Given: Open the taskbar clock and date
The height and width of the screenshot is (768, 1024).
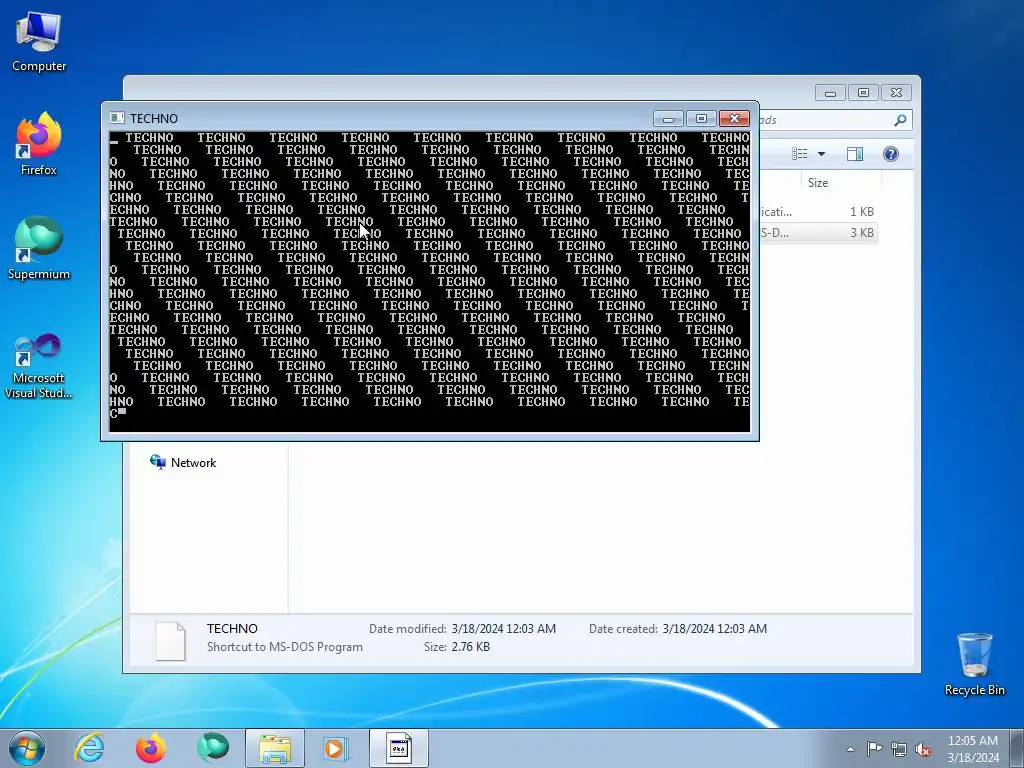Looking at the screenshot, I should [973, 749].
